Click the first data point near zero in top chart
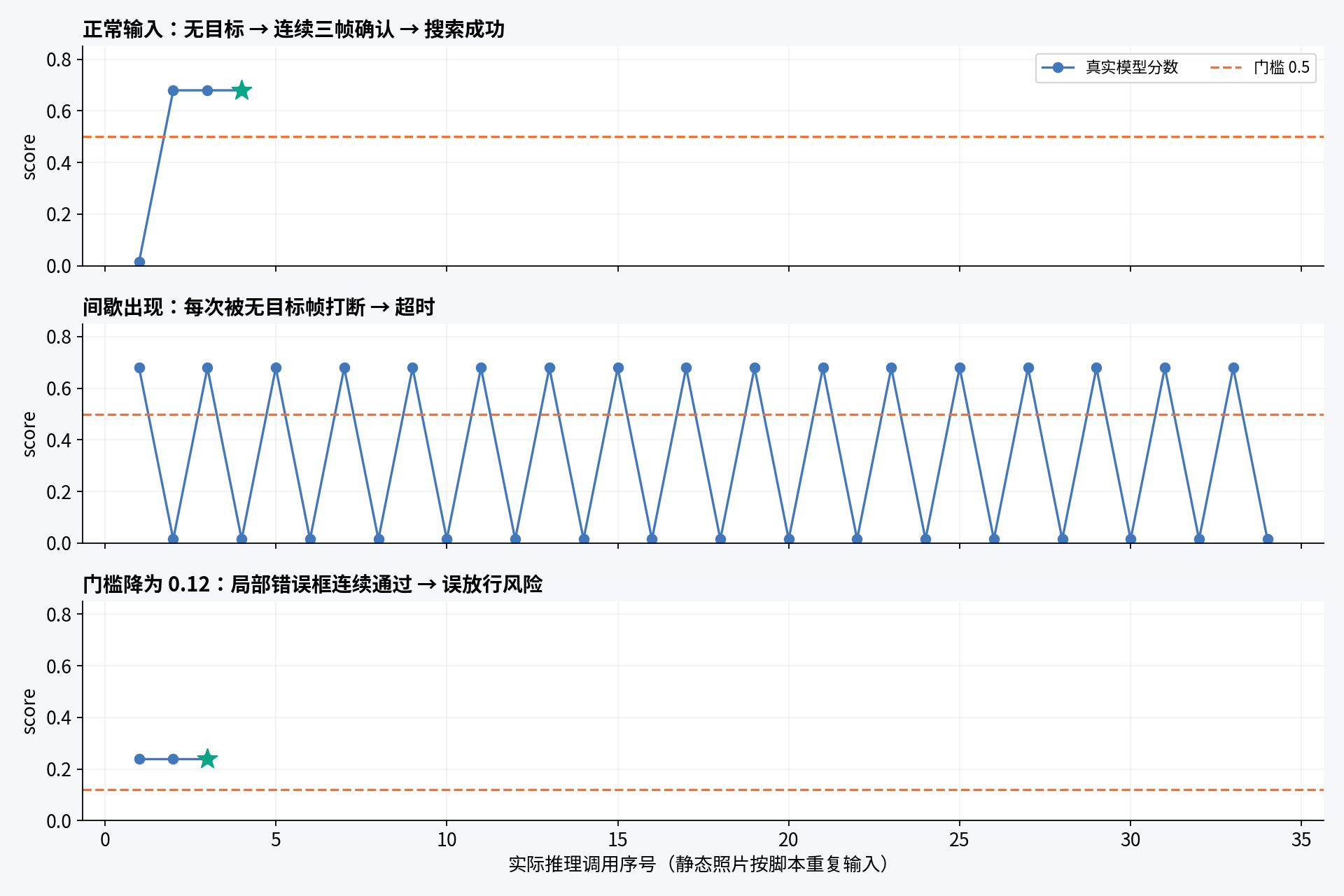This screenshot has height=896, width=1344. [139, 262]
